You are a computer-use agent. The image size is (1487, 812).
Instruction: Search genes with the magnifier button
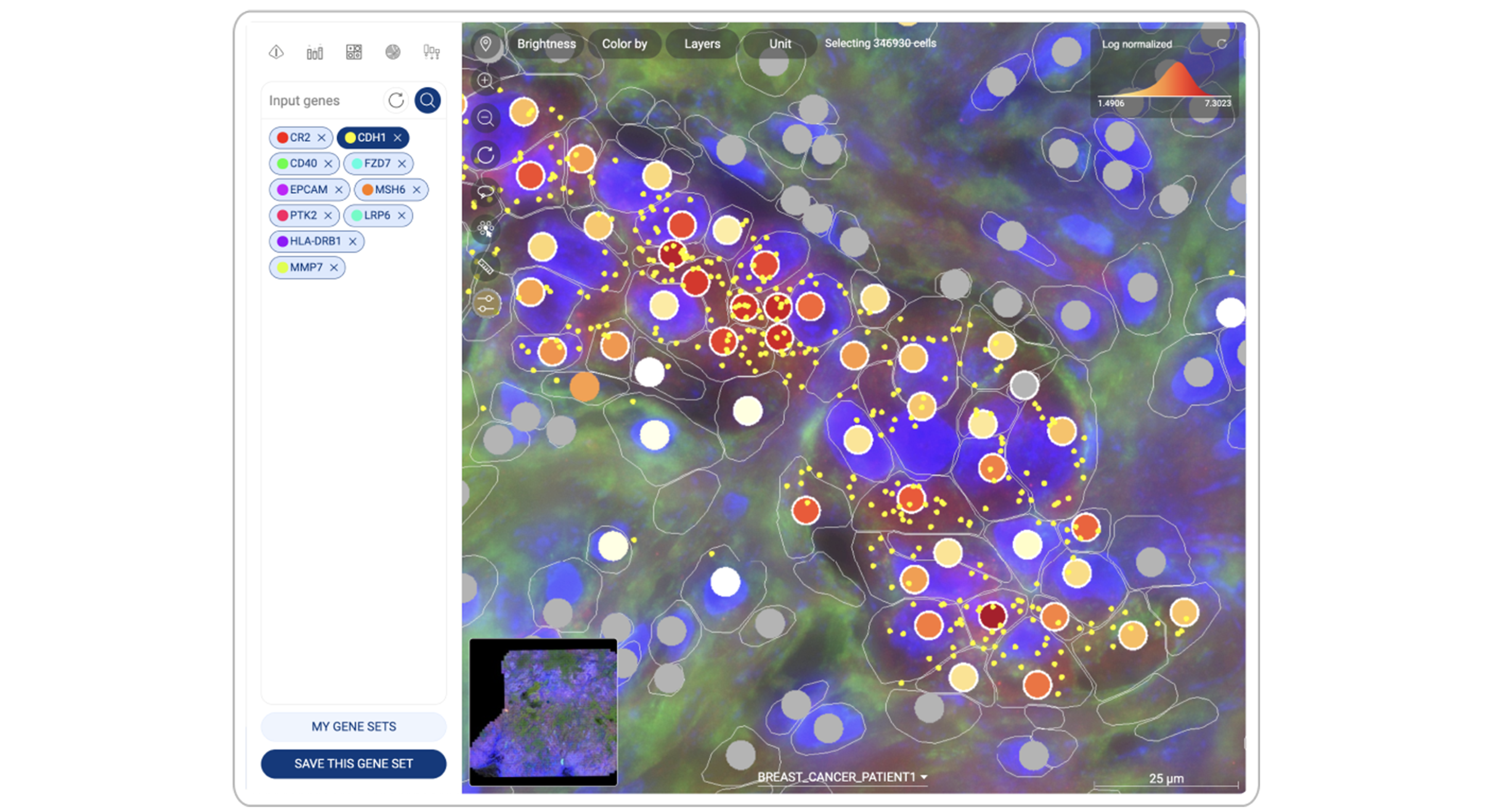(428, 100)
